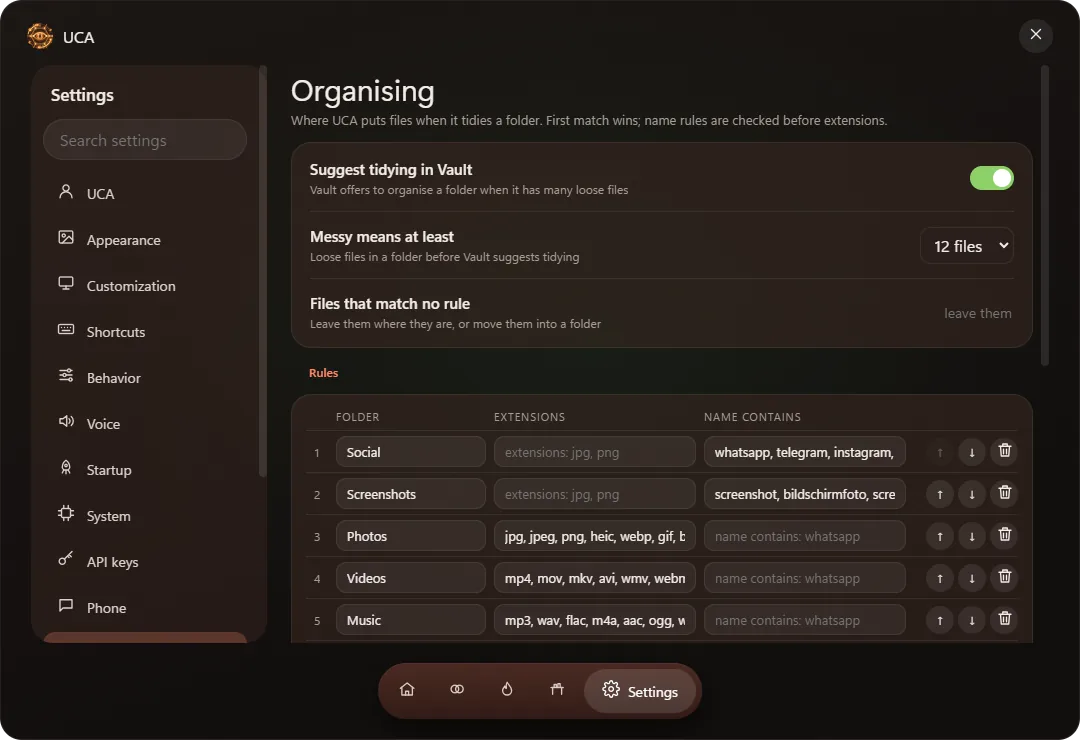Open Customization settings section

[145, 286]
